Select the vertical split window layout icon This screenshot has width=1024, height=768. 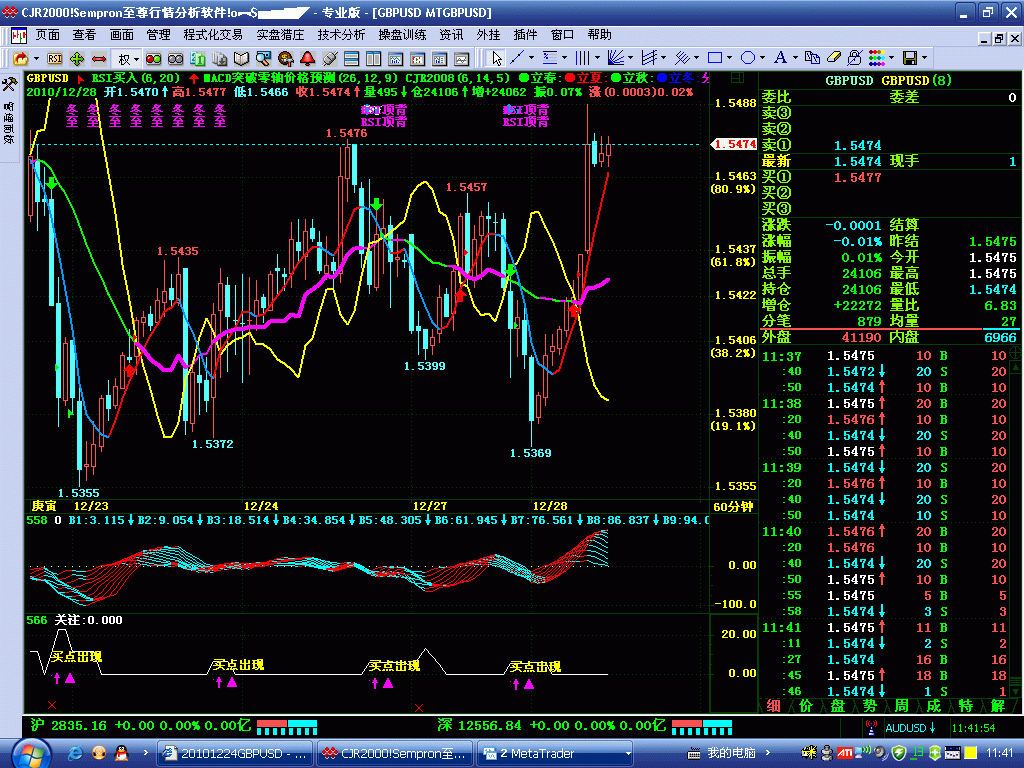click(374, 59)
